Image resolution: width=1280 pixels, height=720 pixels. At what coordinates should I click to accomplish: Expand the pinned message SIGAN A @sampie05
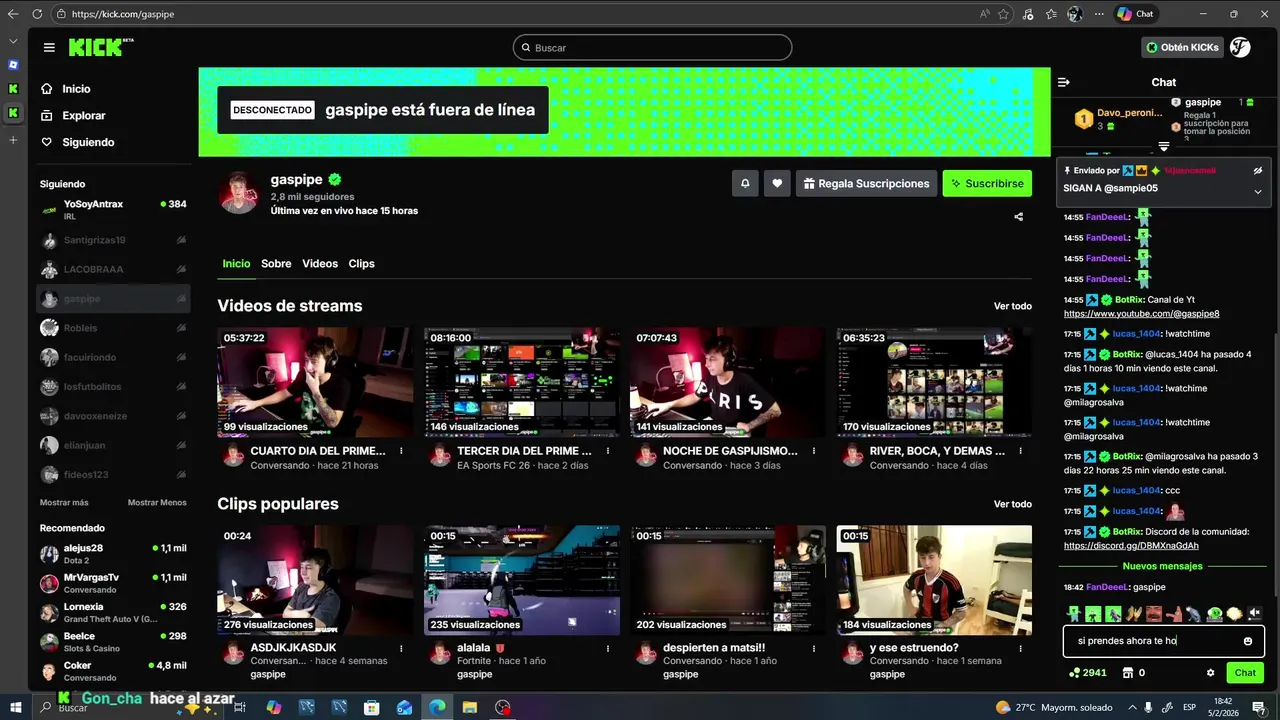click(1258, 191)
